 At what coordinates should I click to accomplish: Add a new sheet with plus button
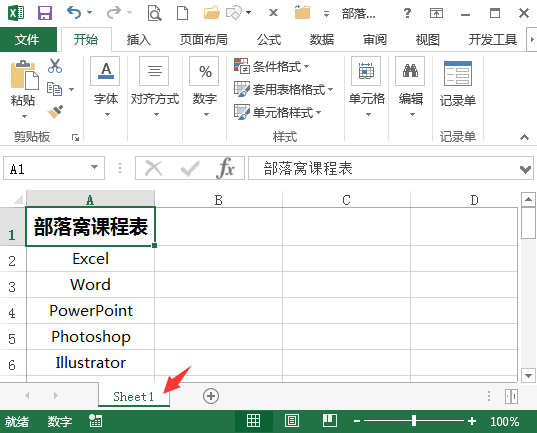click(211, 396)
